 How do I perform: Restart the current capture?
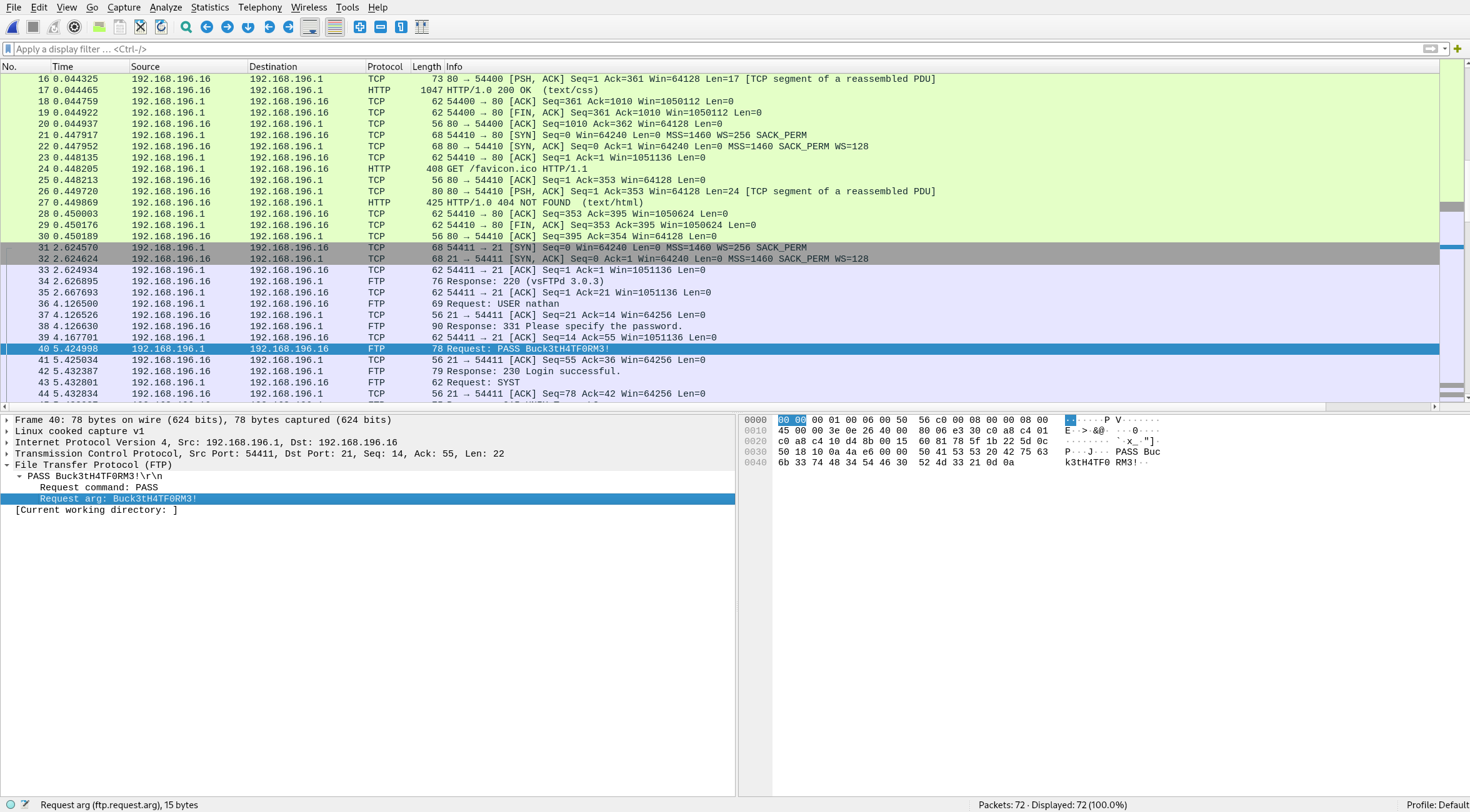point(54,27)
